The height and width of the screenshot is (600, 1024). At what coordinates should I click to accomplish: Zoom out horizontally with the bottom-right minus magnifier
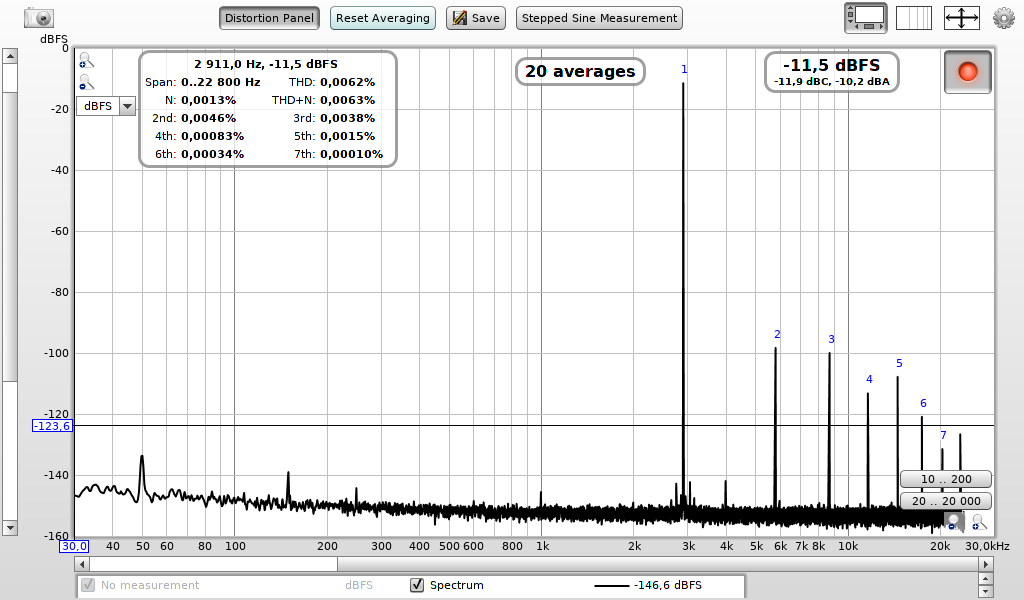tap(954, 522)
